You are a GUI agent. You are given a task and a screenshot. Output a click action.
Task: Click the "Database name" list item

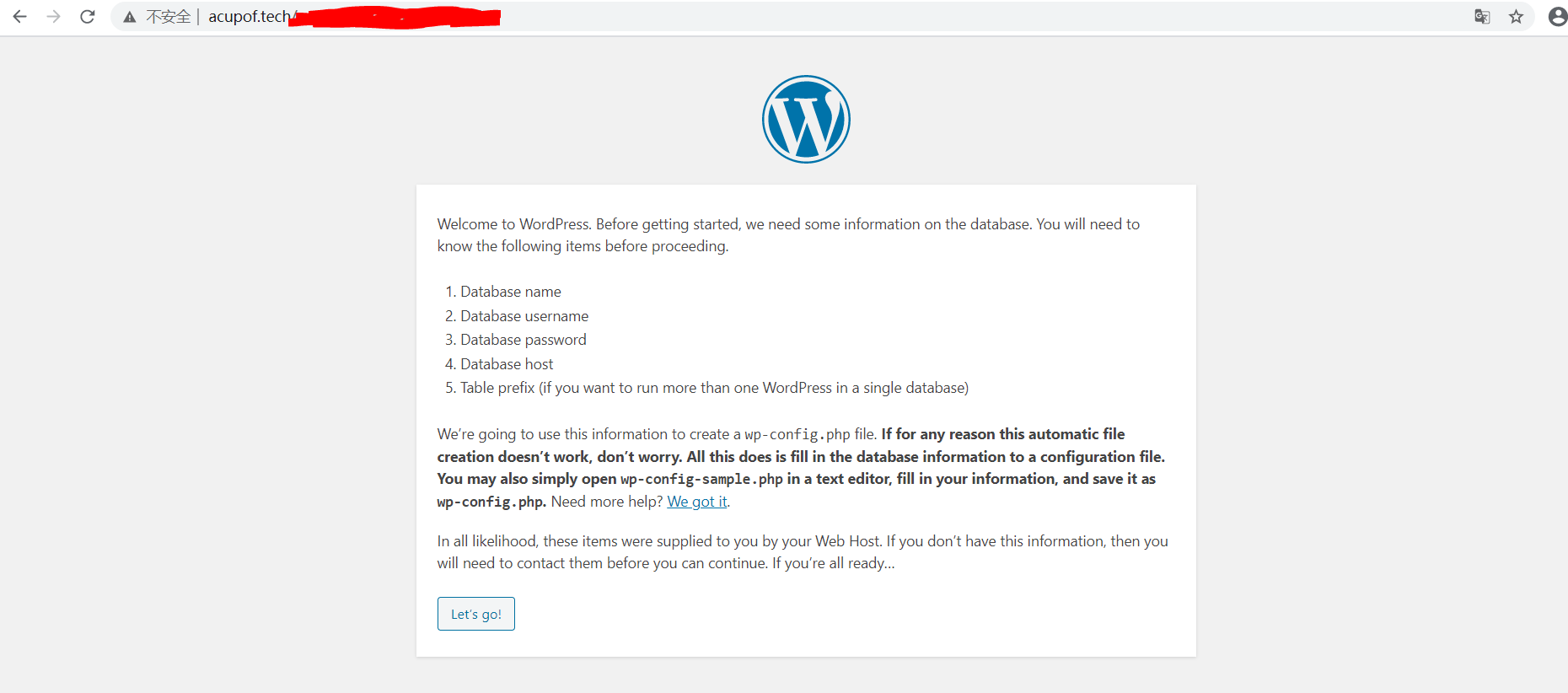tap(510, 292)
